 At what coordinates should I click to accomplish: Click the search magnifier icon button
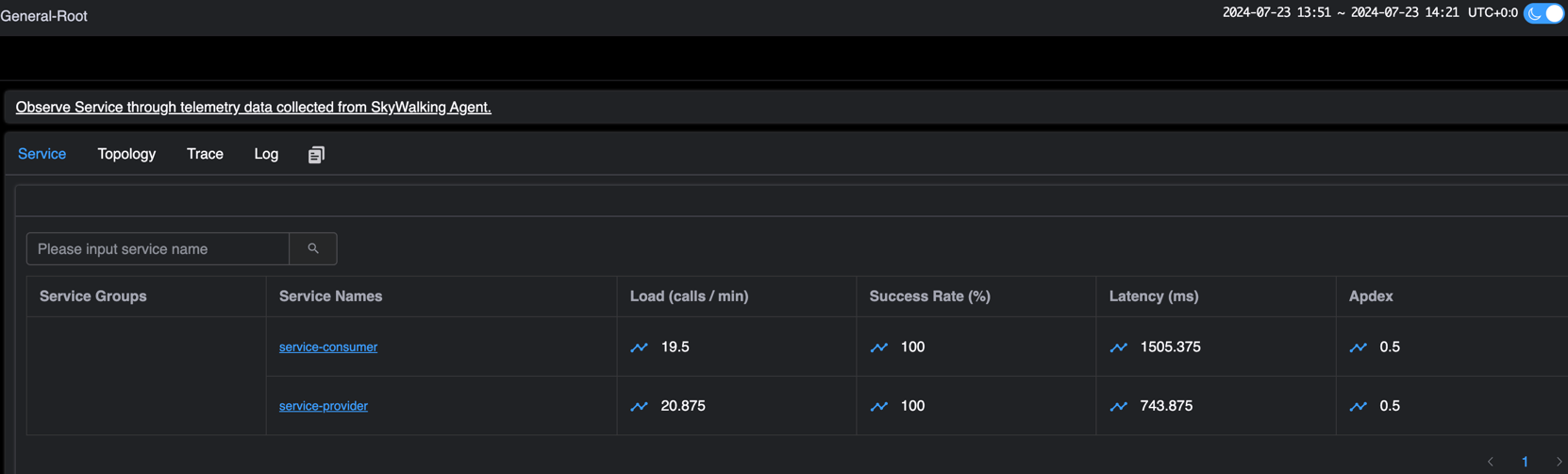313,249
